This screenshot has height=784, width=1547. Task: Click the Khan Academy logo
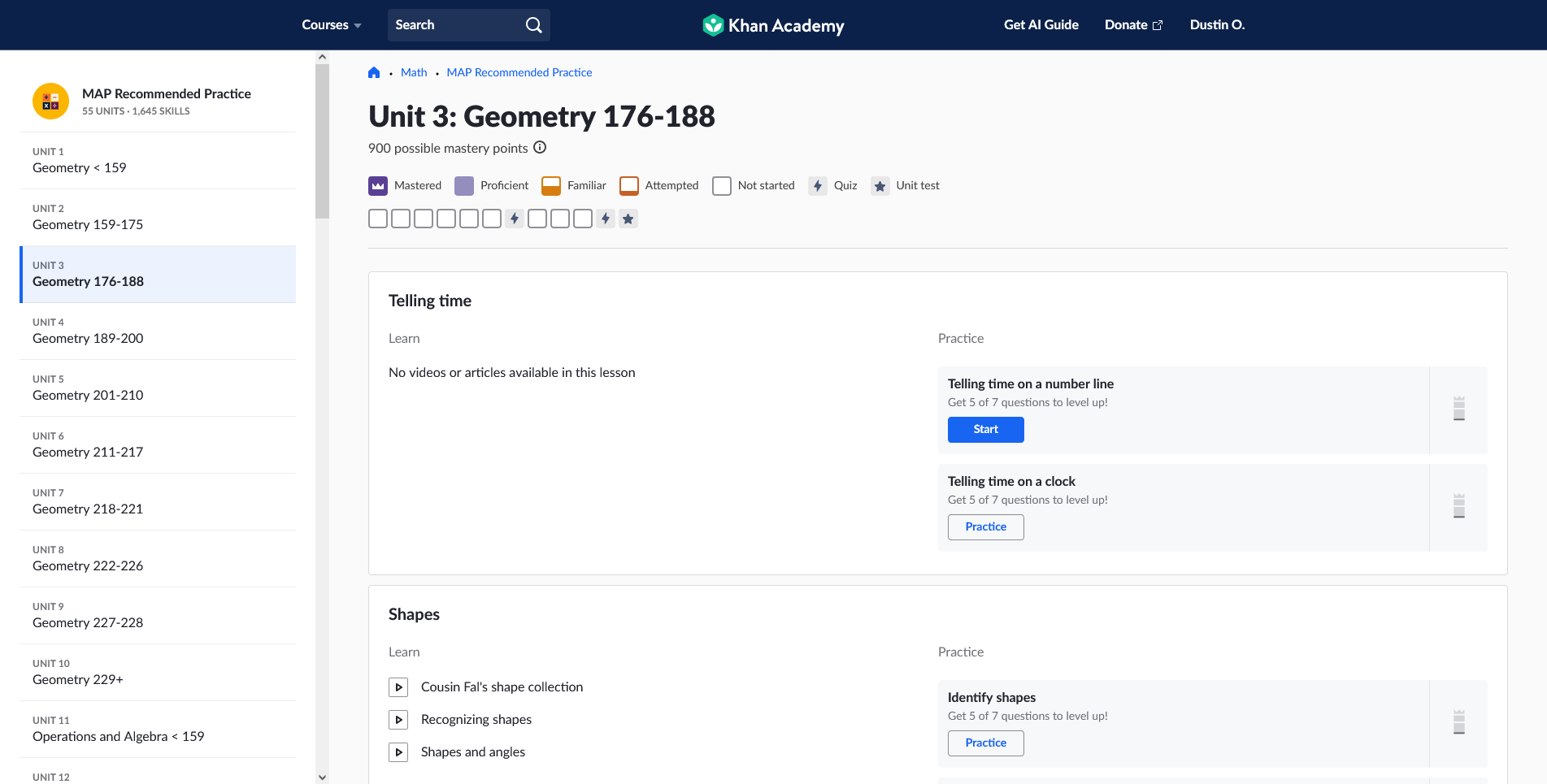tap(773, 25)
